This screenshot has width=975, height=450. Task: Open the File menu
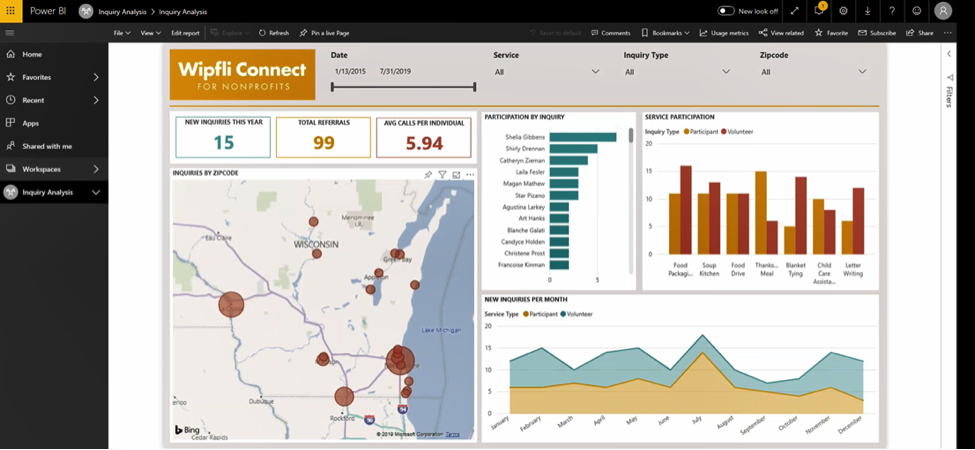[121, 33]
